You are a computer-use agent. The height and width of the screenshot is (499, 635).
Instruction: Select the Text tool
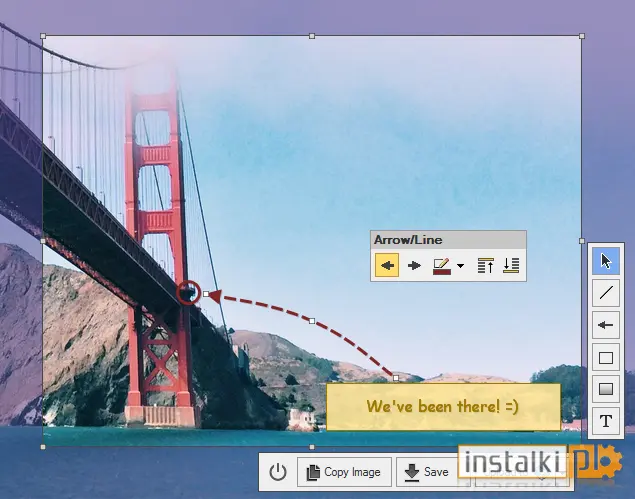pos(606,421)
